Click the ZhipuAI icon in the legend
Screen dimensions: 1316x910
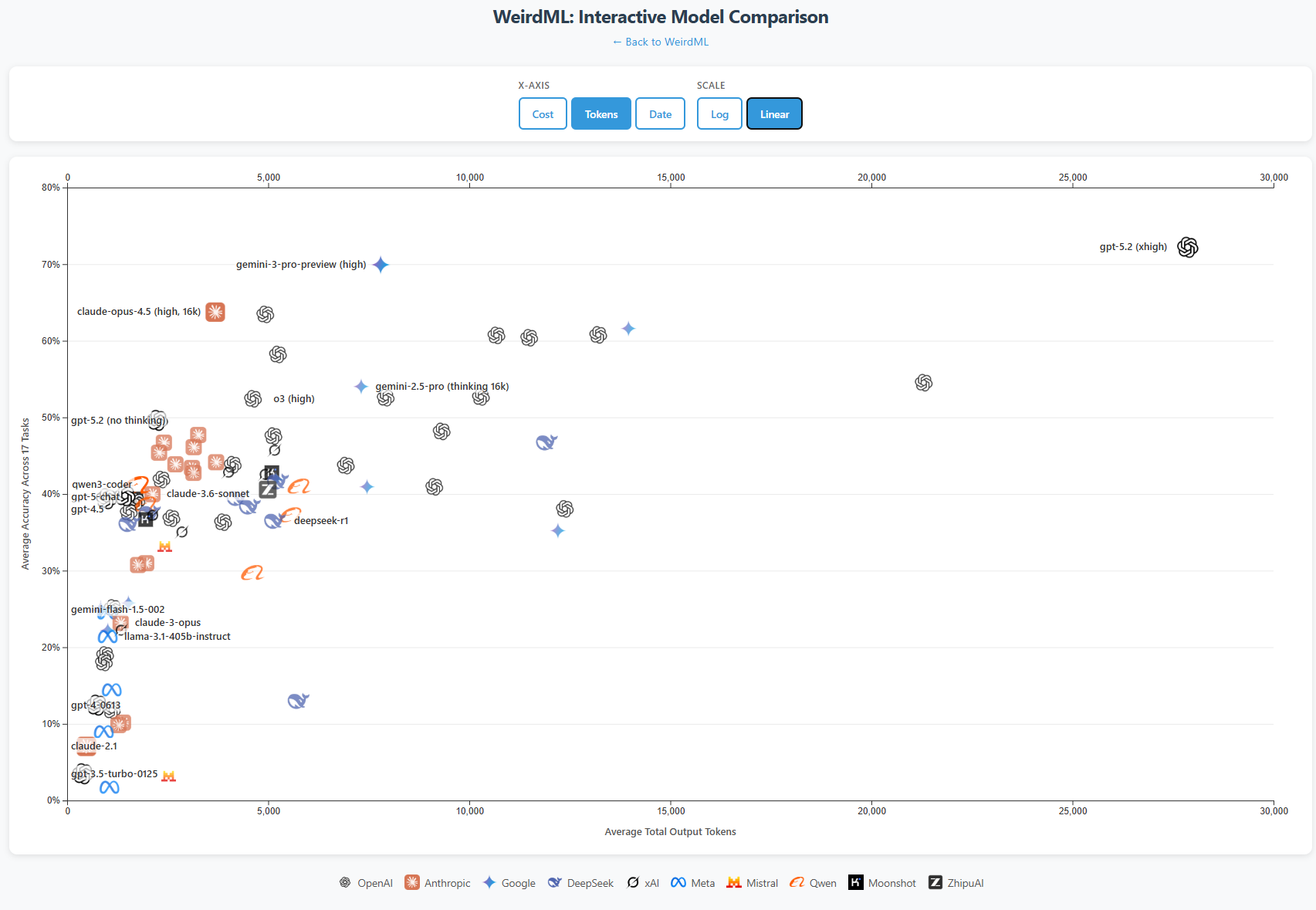(x=935, y=882)
